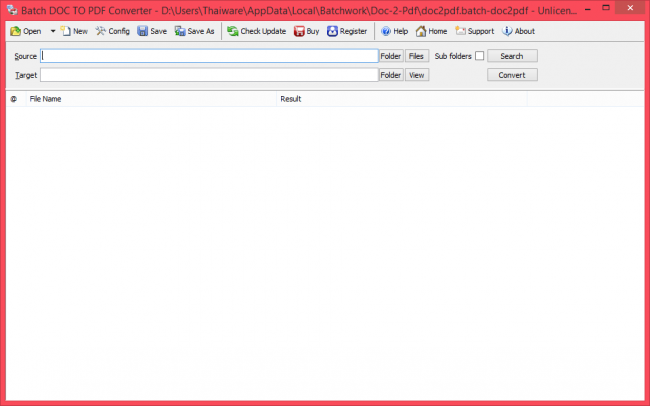Select the @ column header
This screenshot has height=406, width=650.
click(x=16, y=99)
